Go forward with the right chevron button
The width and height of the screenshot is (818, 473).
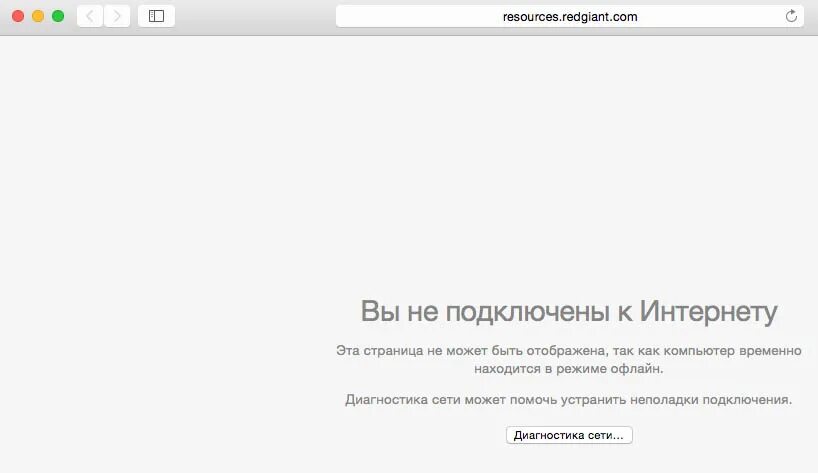coord(117,16)
